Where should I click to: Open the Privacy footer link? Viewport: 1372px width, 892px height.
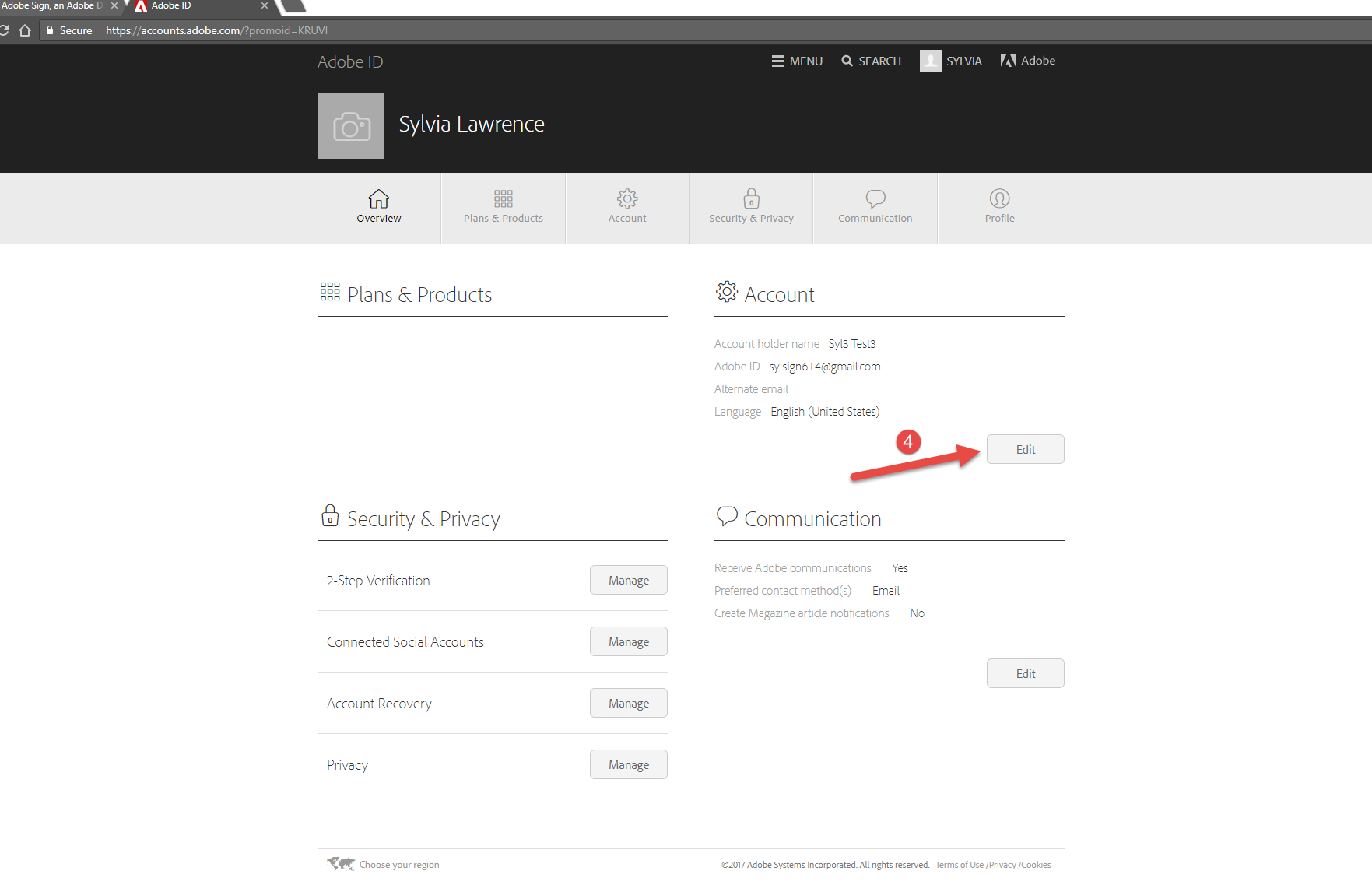pyautogui.click(x=1002, y=865)
